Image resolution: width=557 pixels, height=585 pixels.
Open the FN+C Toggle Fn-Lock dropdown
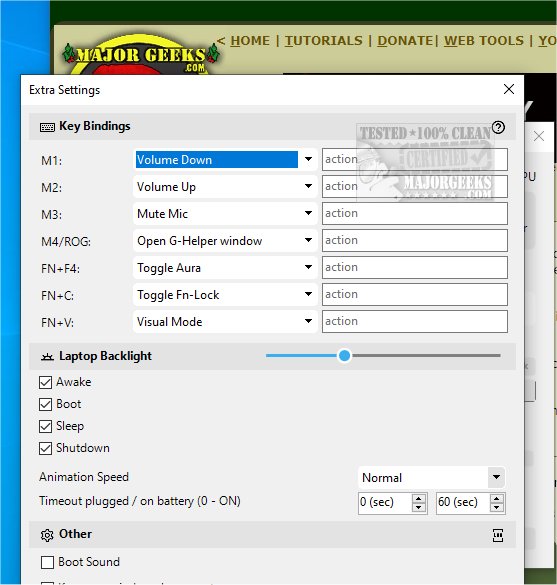point(225,294)
